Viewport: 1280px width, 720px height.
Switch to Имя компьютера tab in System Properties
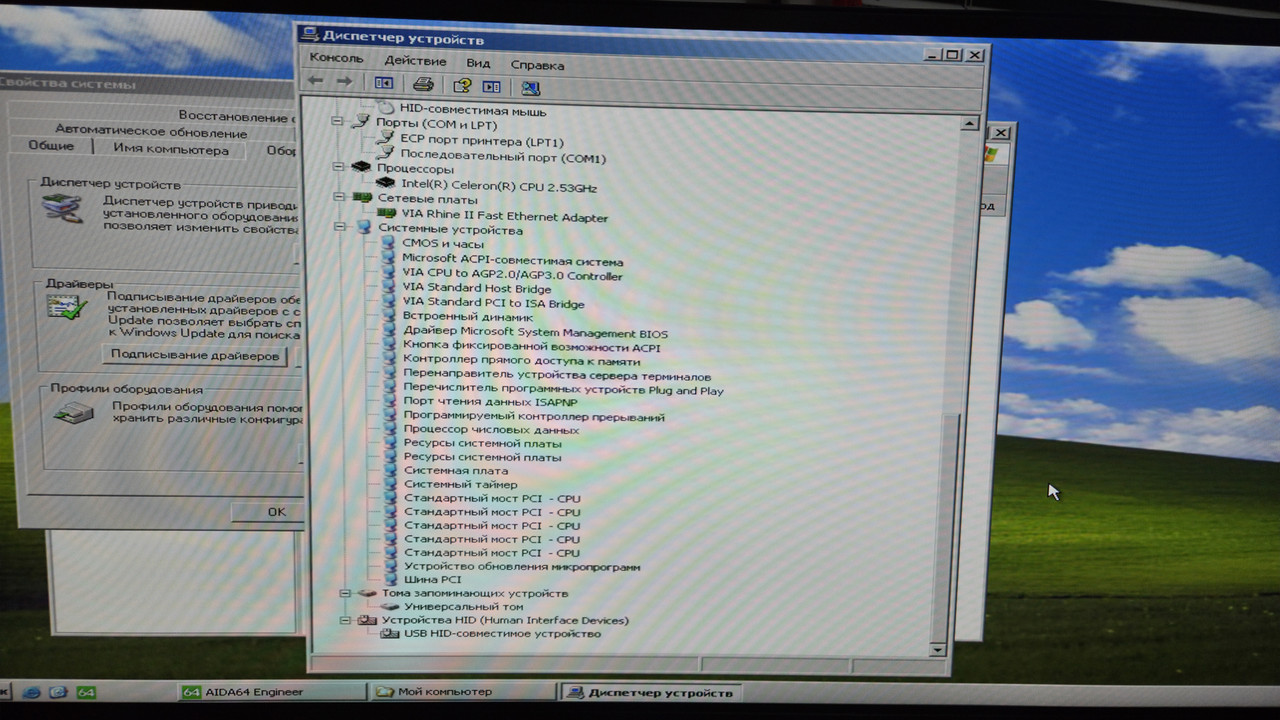(171, 149)
